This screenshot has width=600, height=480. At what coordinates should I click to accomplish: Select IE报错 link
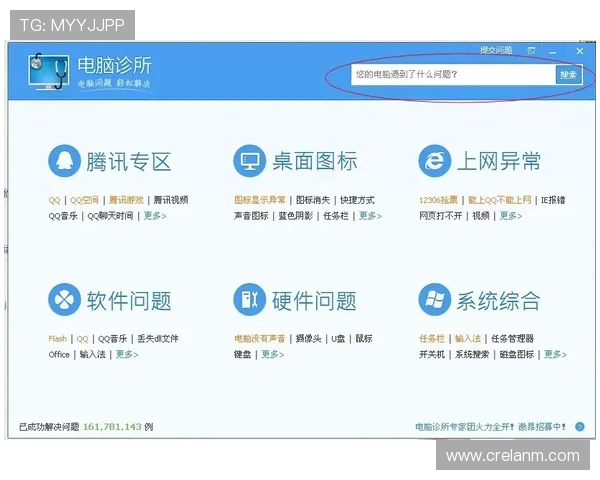point(553,200)
